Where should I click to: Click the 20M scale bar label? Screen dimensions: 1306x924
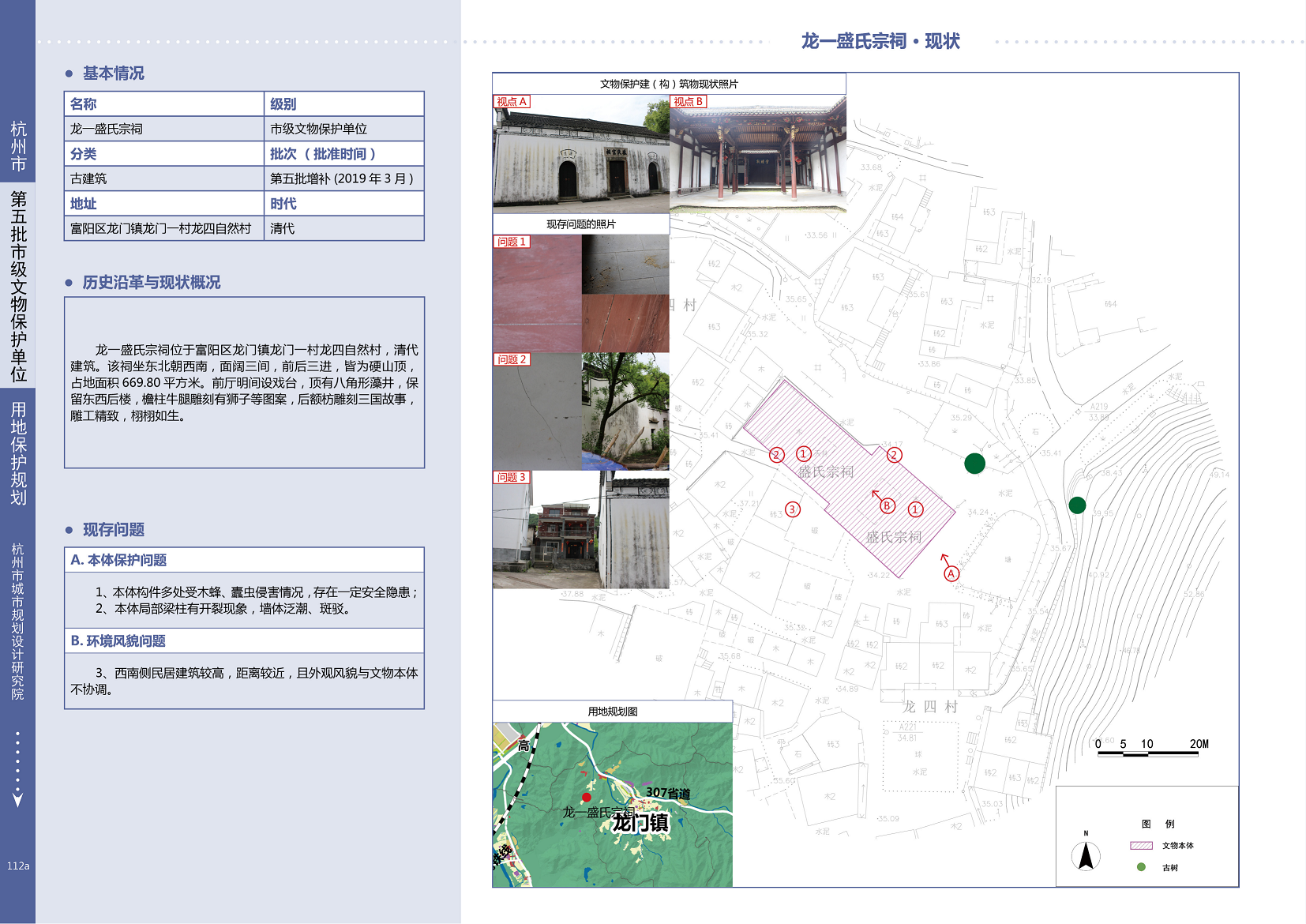coord(1199,744)
